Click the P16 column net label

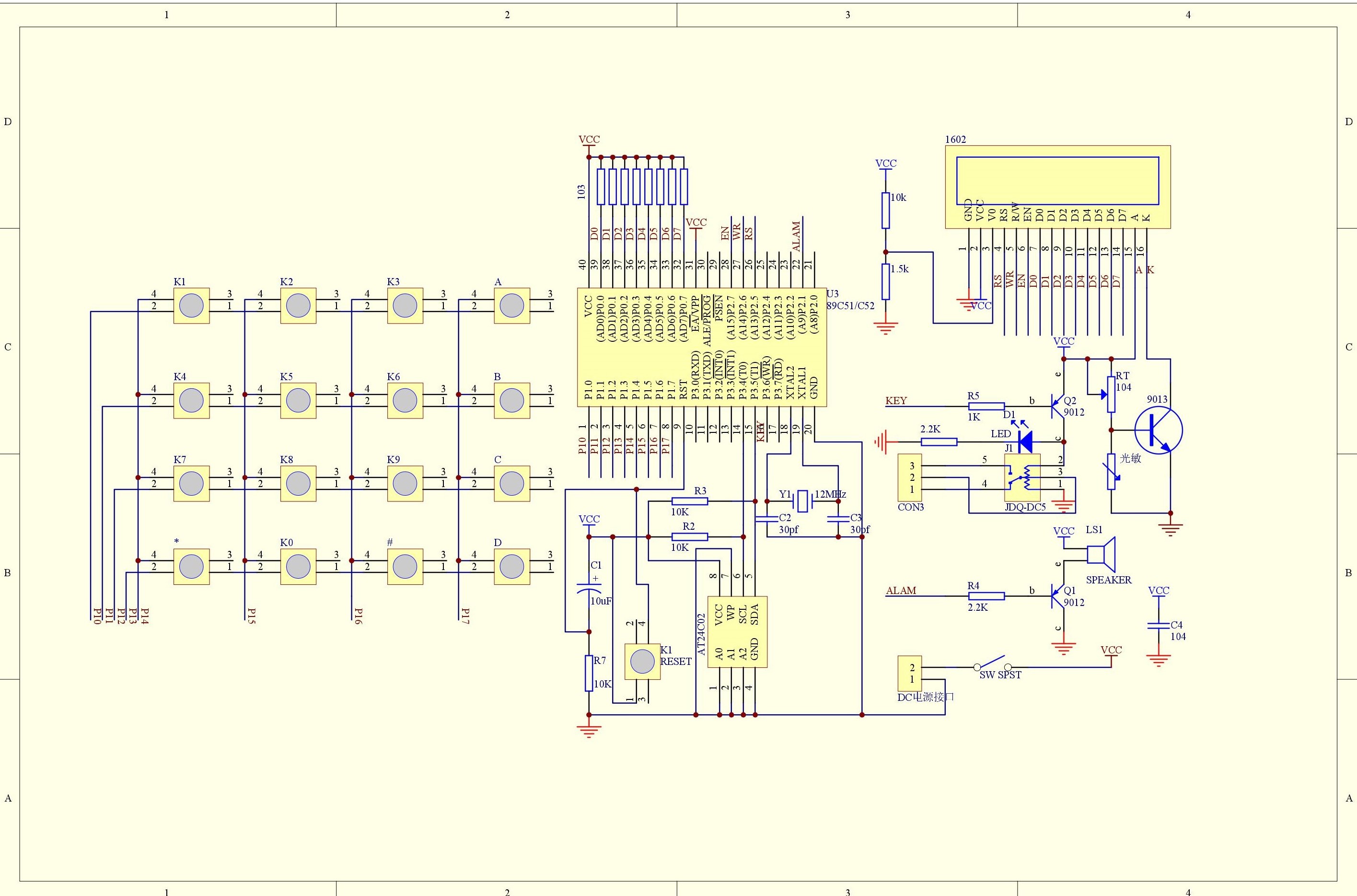point(358,616)
